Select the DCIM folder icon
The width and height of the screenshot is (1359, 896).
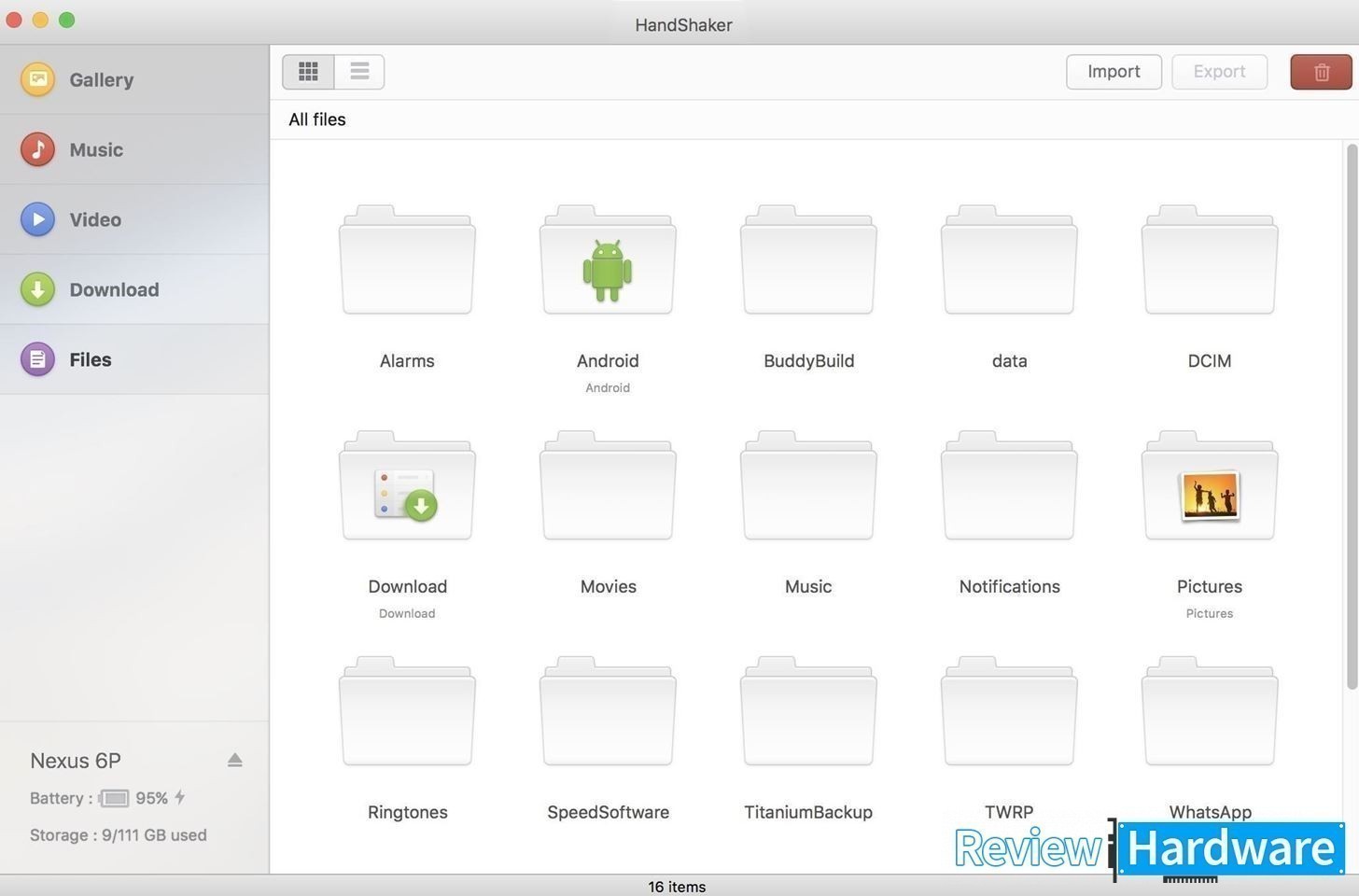pyautogui.click(x=1210, y=259)
